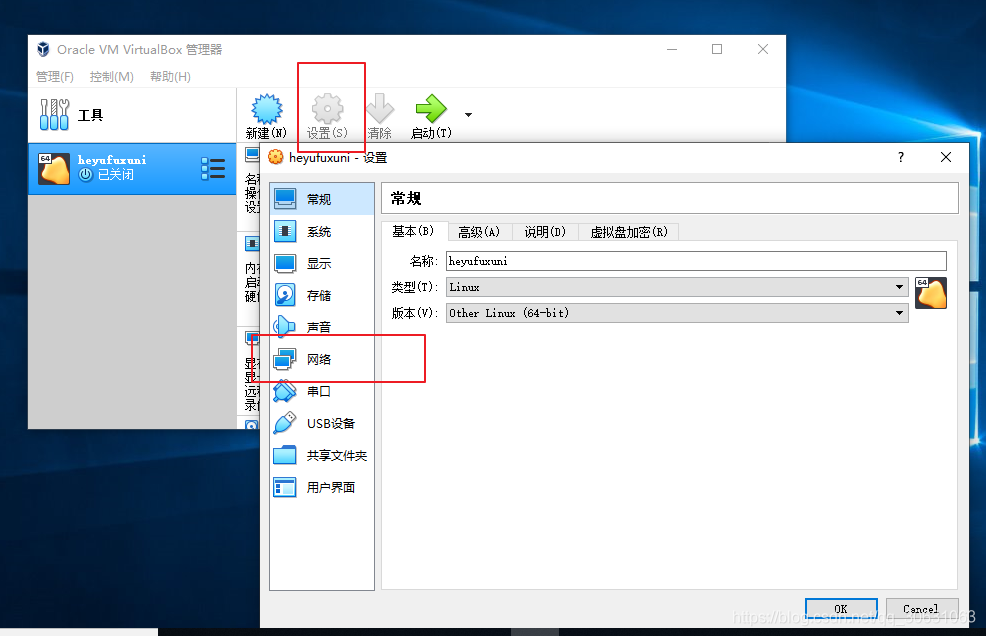This screenshot has height=636, width=986.
Task: Select the 共享文件夹 category label
Action: point(336,455)
